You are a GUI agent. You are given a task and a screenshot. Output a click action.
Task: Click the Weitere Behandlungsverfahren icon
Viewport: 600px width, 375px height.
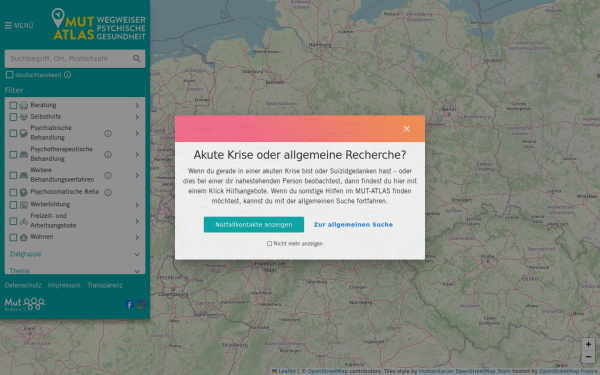coord(24,175)
